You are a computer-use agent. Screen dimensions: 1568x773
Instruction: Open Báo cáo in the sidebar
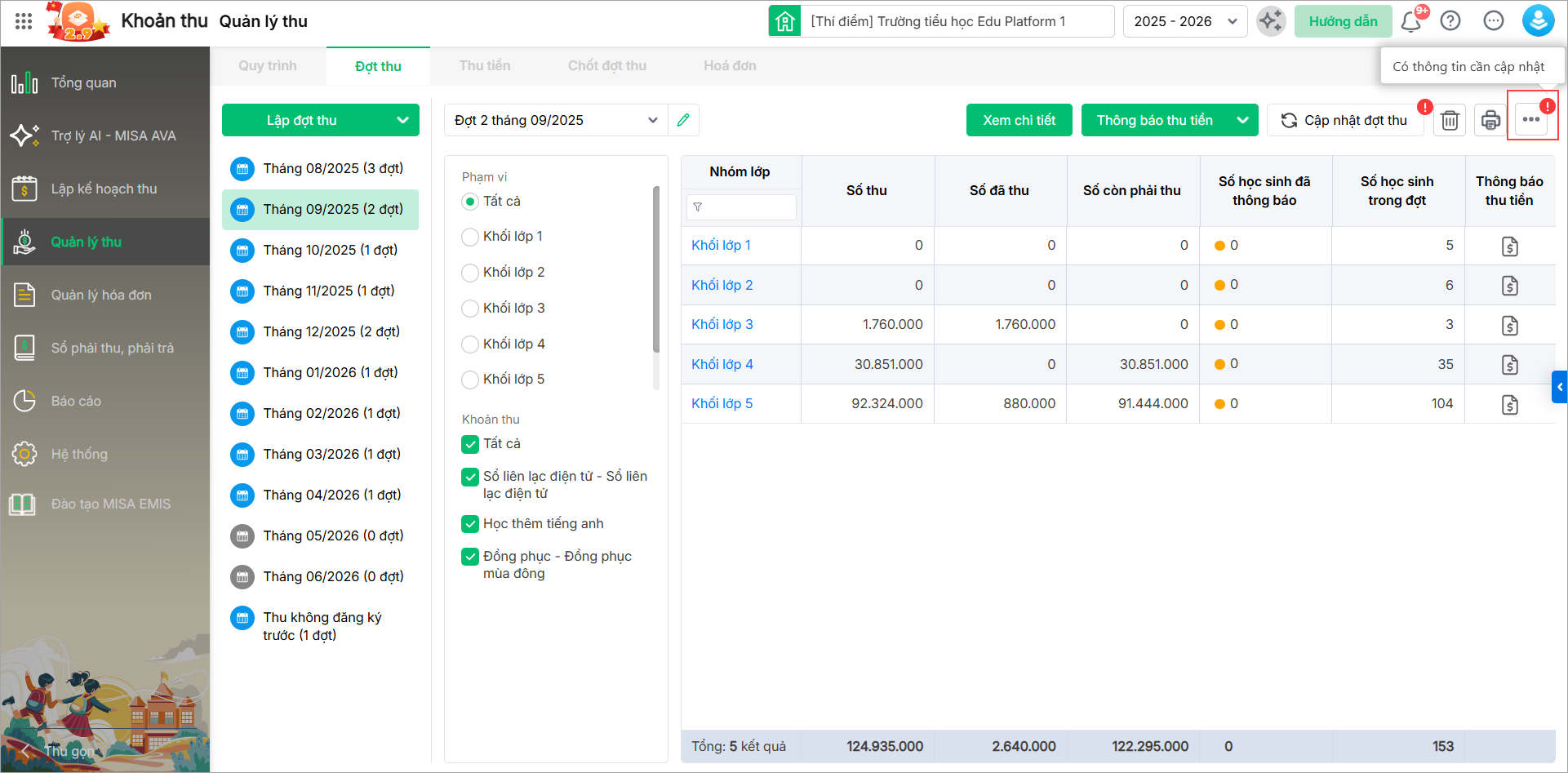76,401
